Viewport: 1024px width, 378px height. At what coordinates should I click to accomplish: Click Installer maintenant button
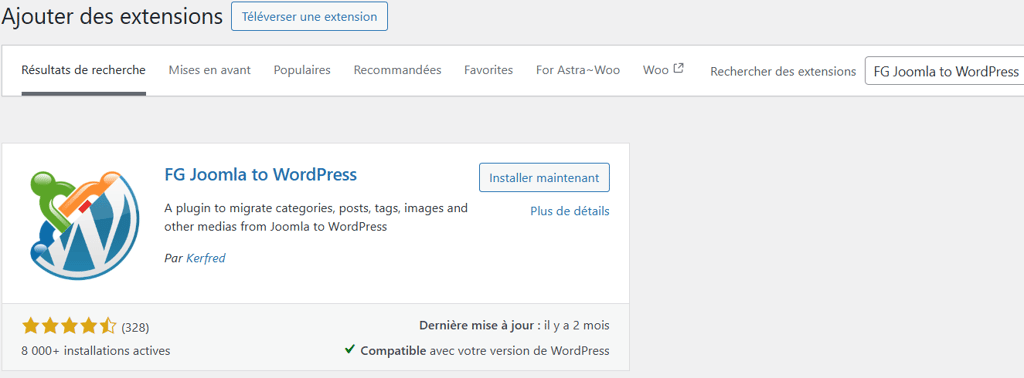tap(544, 178)
